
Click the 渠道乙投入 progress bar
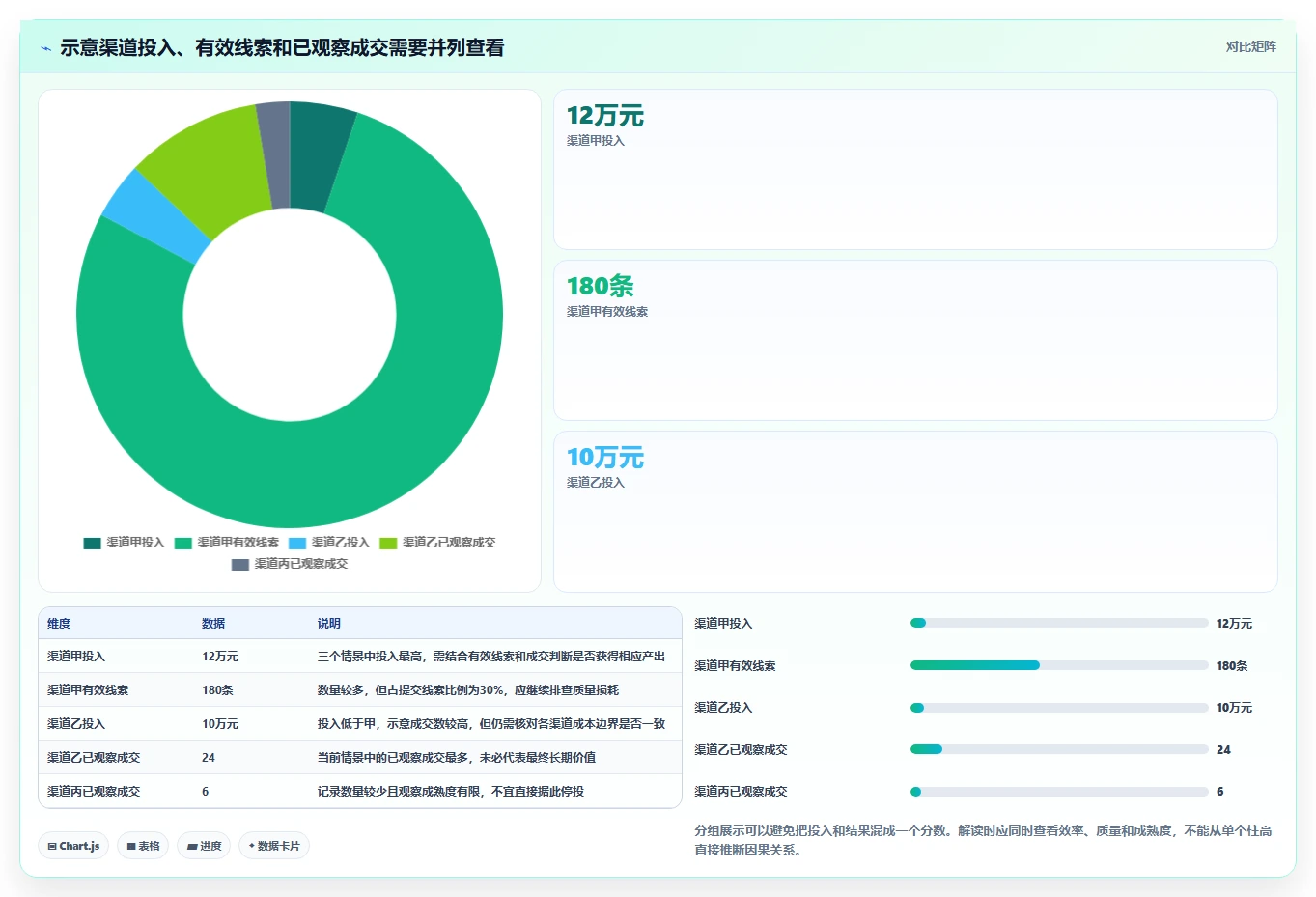[1059, 708]
